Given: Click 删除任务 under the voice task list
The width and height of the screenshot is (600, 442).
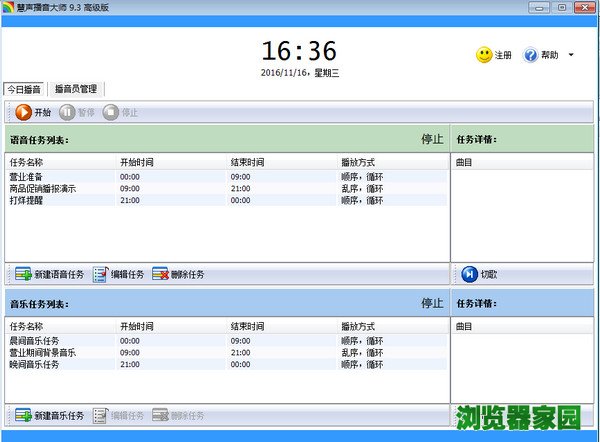Looking at the screenshot, I should (178, 274).
